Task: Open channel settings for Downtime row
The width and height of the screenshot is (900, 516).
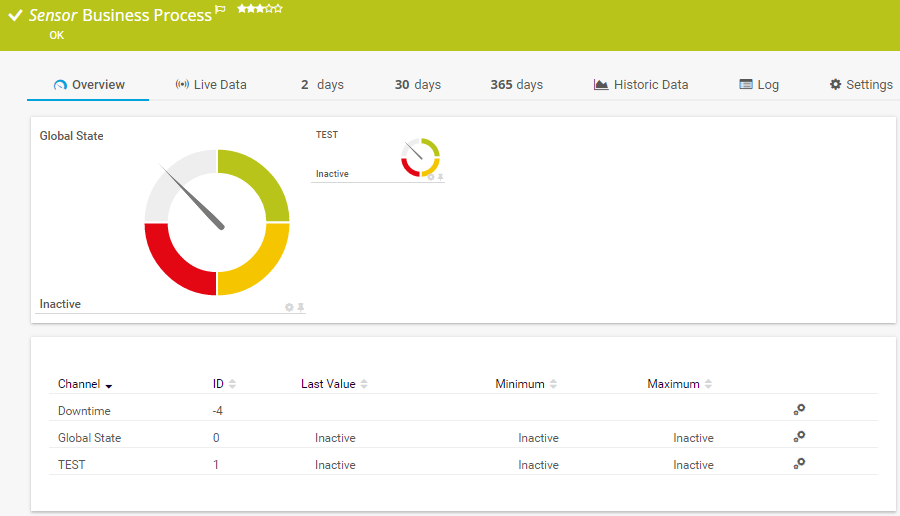Action: click(798, 409)
